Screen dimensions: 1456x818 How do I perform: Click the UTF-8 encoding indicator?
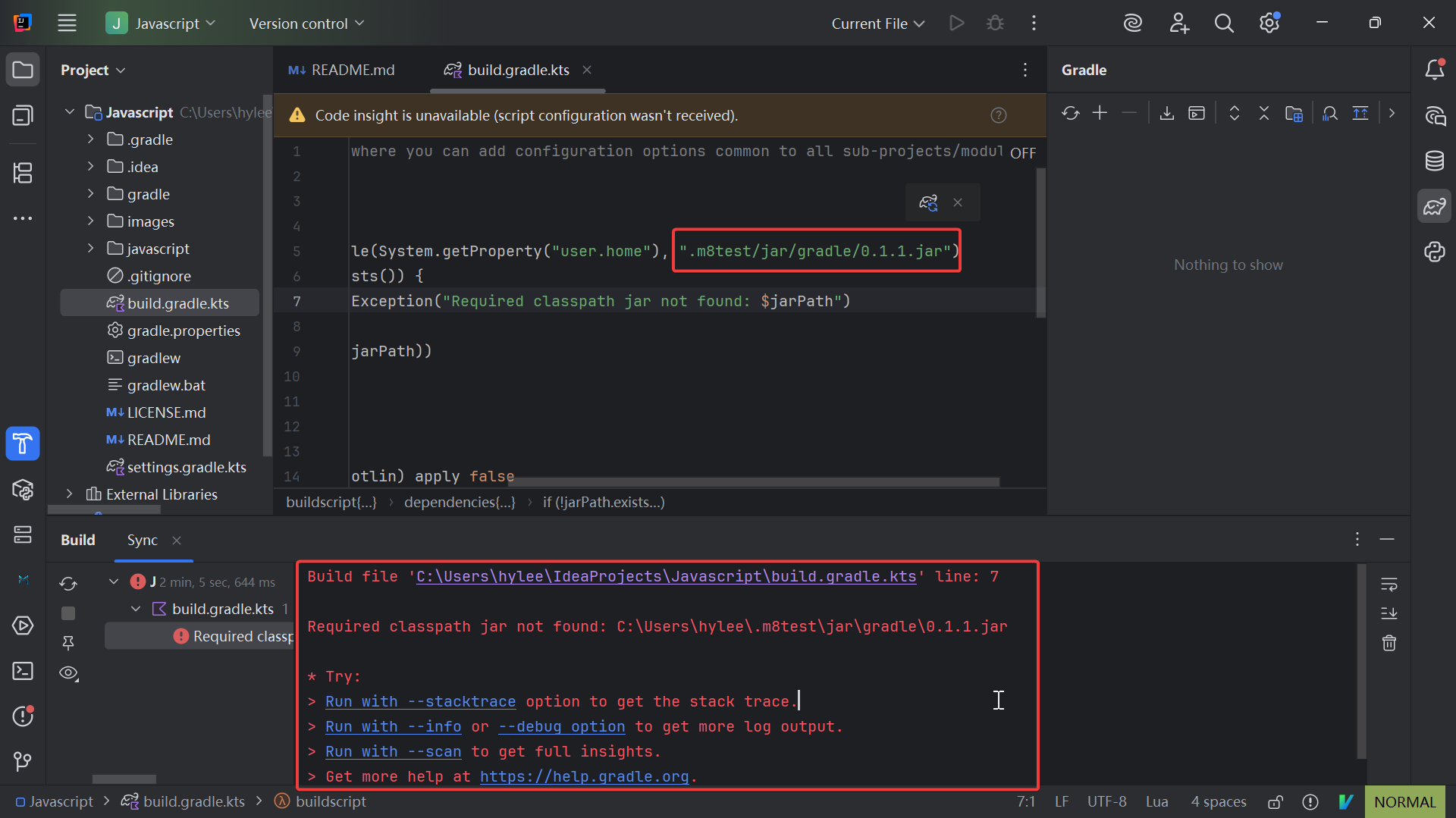coord(1106,801)
